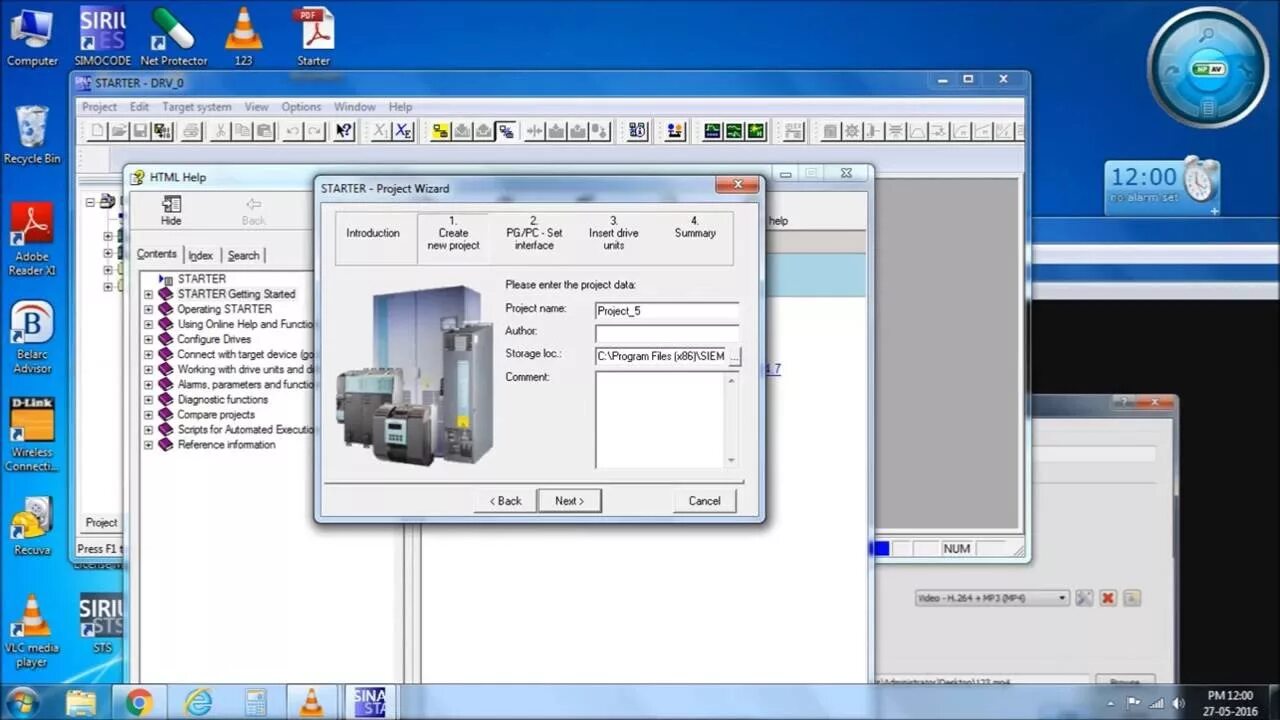Click the Chrome taskbar icon
1280x720 pixels.
(x=139, y=702)
